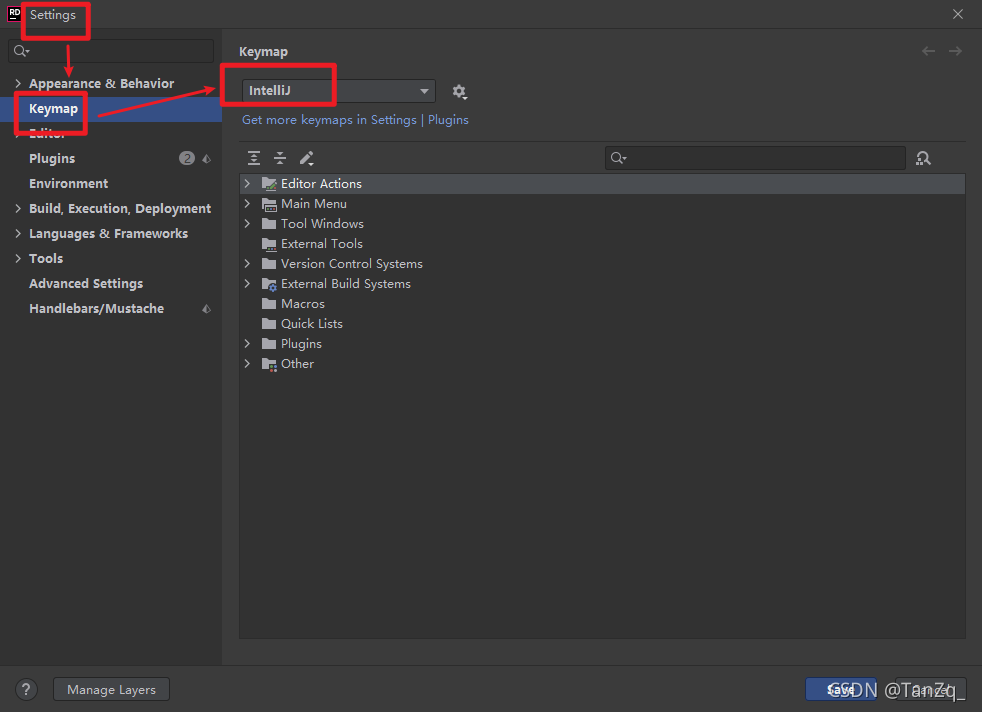Click the Plugins layer indicator icon

pos(207,158)
